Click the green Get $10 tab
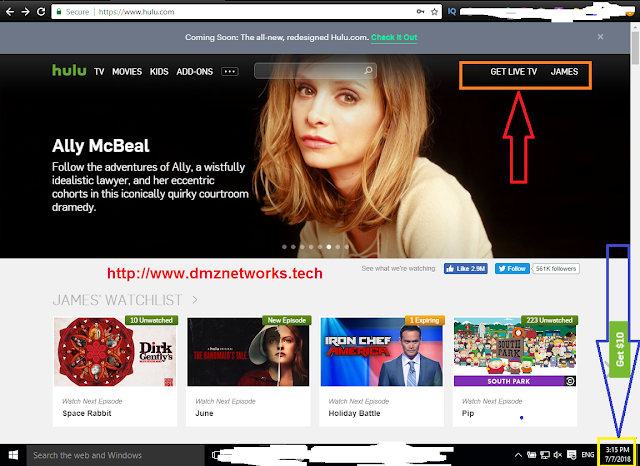Image resolution: width=640 pixels, height=466 pixels. tap(620, 349)
